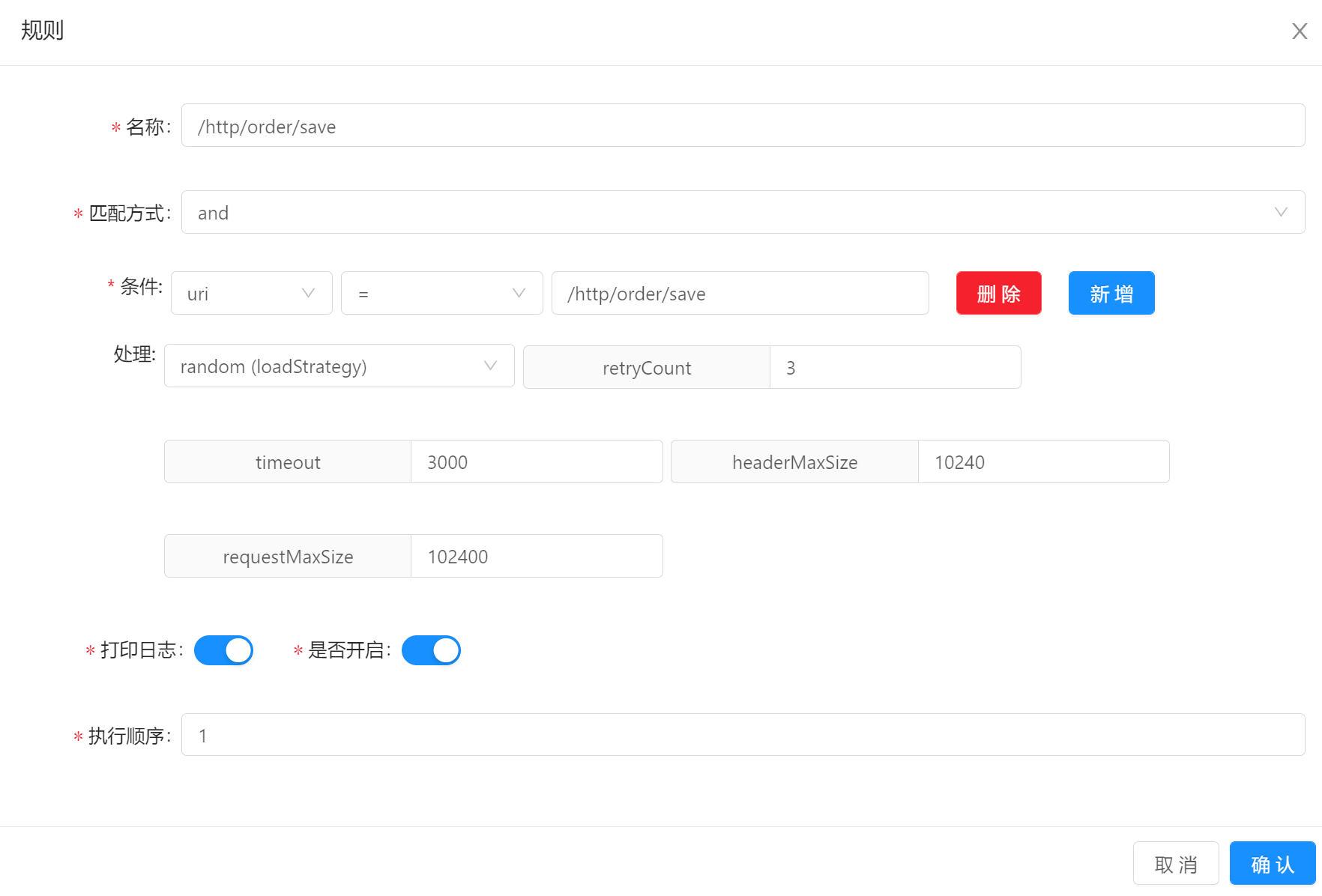Expand the uri condition type dropdown
1322x896 pixels.
point(251,294)
